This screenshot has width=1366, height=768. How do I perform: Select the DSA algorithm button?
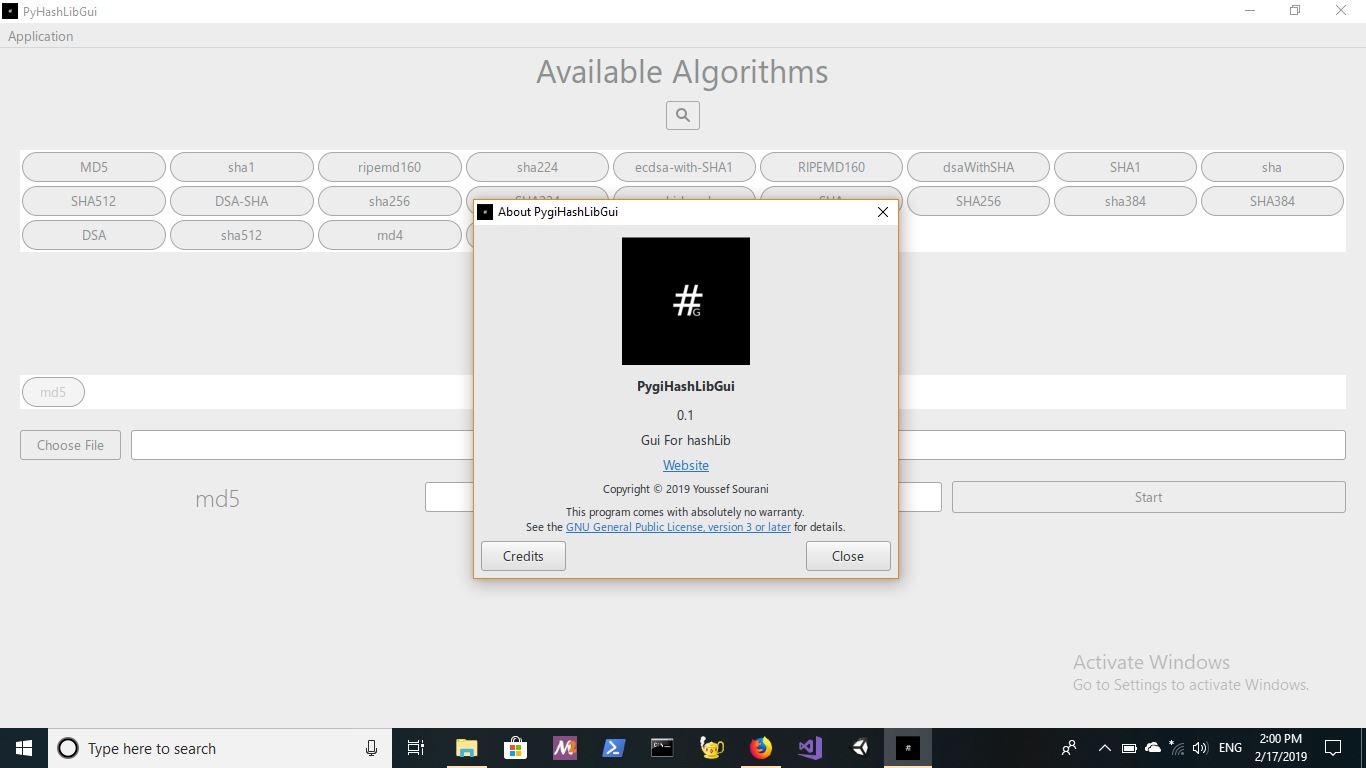tap(94, 235)
